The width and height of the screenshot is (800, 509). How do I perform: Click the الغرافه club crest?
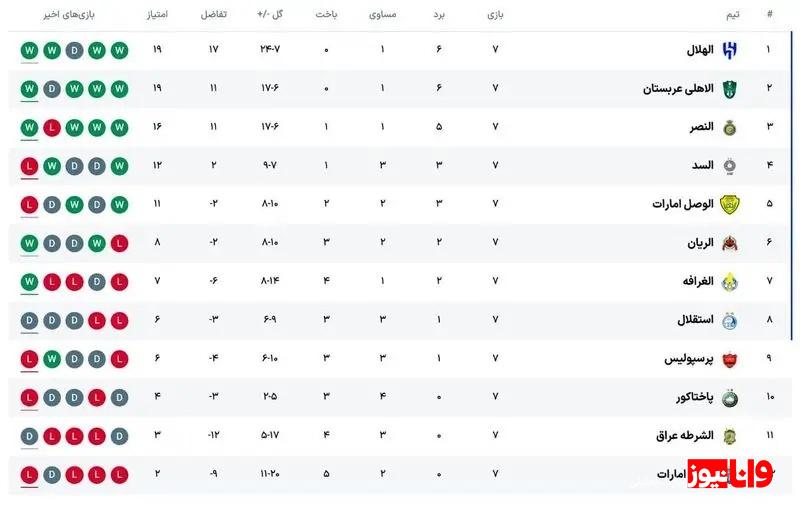click(729, 282)
